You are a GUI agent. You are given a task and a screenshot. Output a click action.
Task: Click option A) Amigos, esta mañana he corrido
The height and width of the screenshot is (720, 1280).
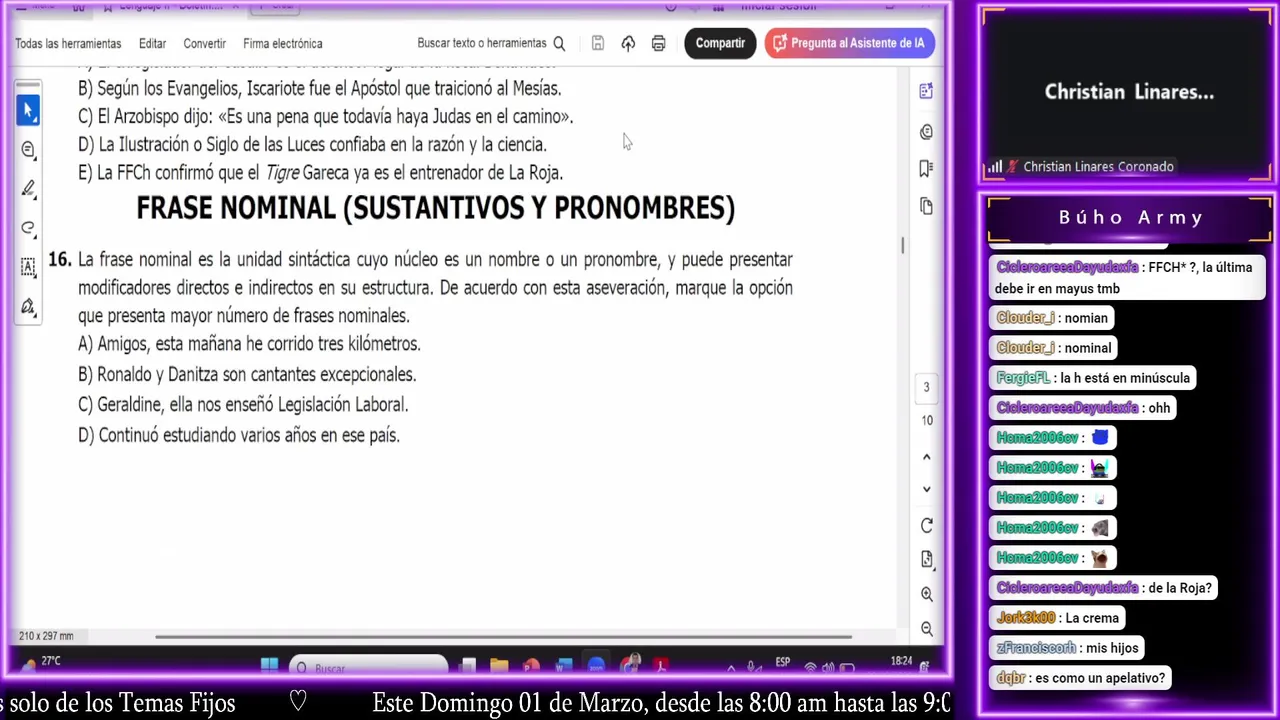tap(249, 344)
